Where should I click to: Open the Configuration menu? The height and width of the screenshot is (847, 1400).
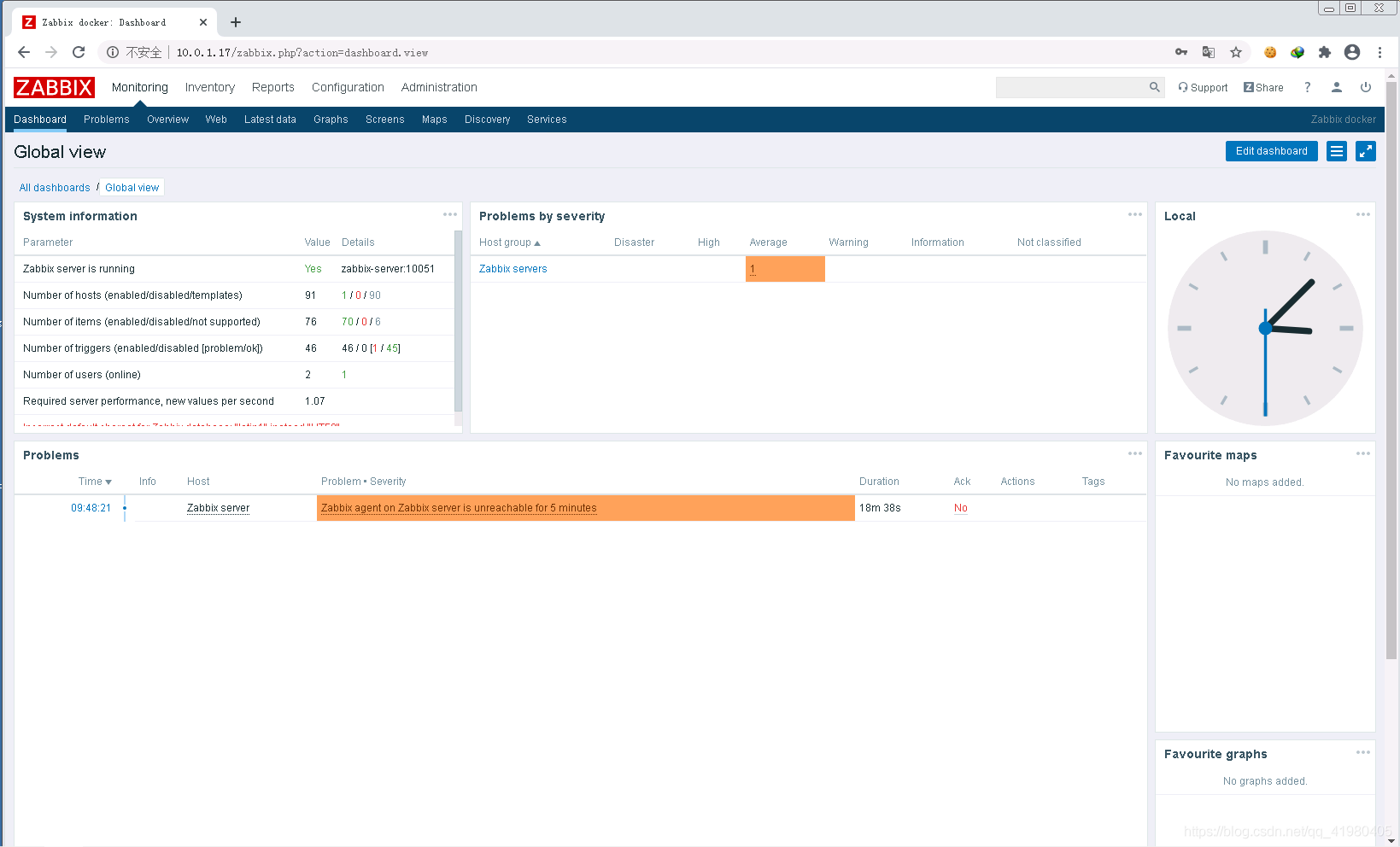click(348, 87)
